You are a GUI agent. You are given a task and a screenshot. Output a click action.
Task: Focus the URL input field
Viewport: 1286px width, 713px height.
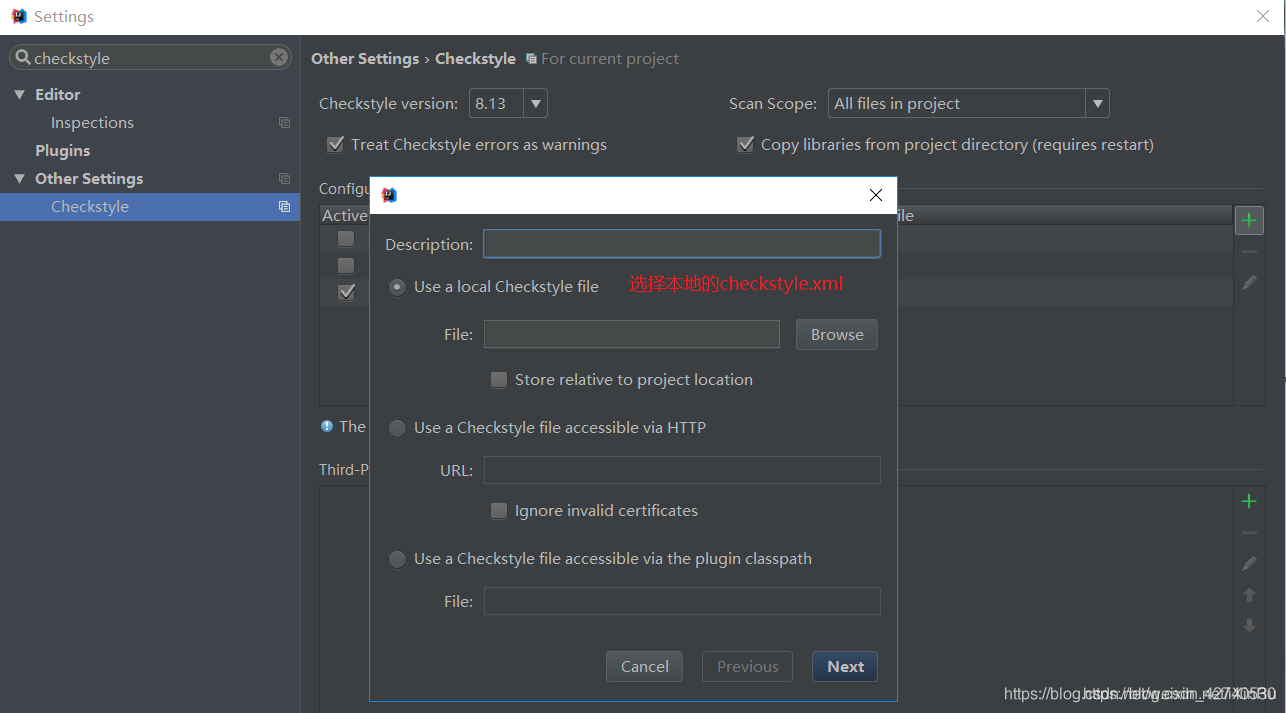(x=682, y=470)
